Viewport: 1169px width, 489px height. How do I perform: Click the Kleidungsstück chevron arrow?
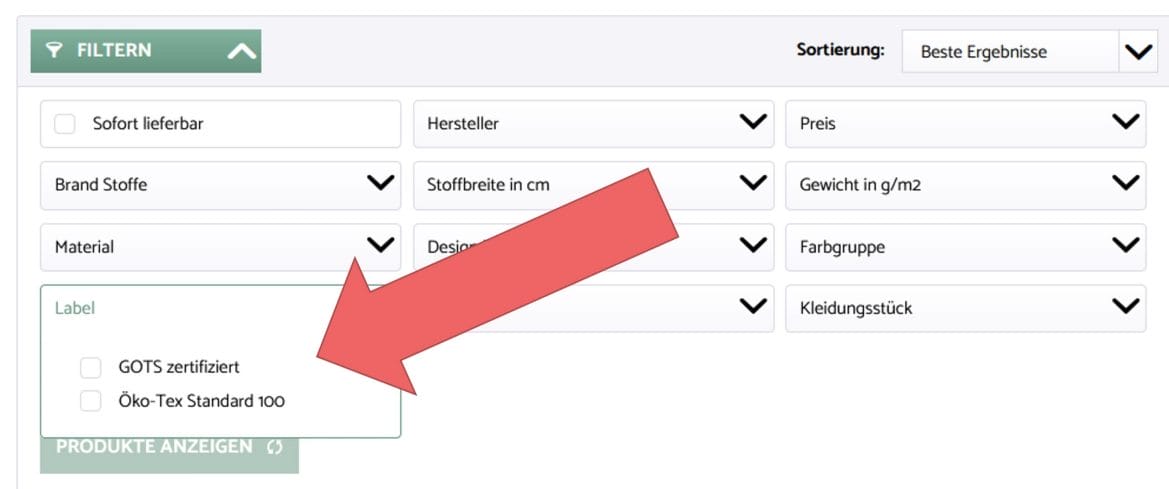(x=1125, y=307)
